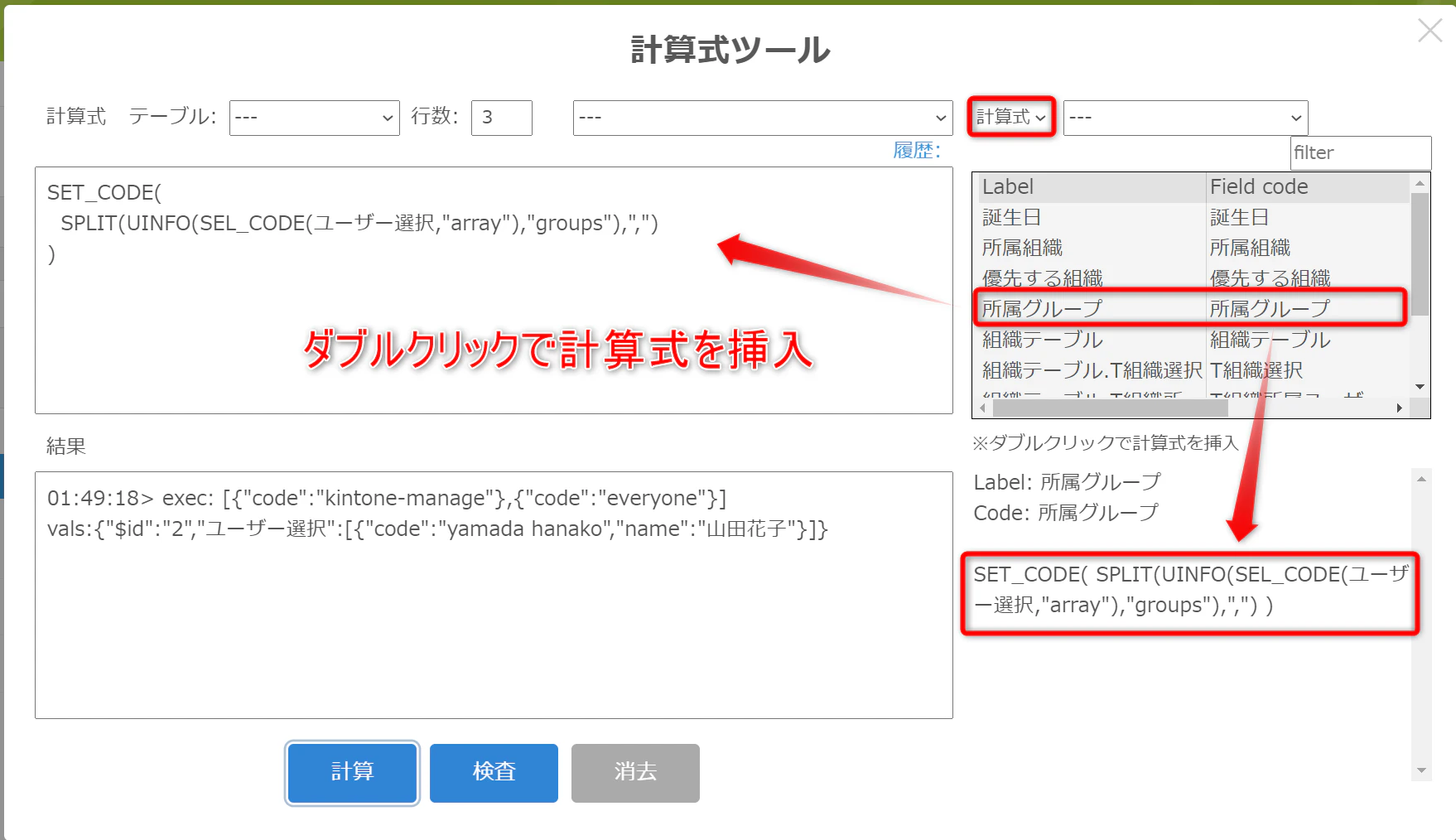Viewport: 1456px width, 840px height.
Task: Click the 行数 input field showing 3
Action: click(x=502, y=118)
